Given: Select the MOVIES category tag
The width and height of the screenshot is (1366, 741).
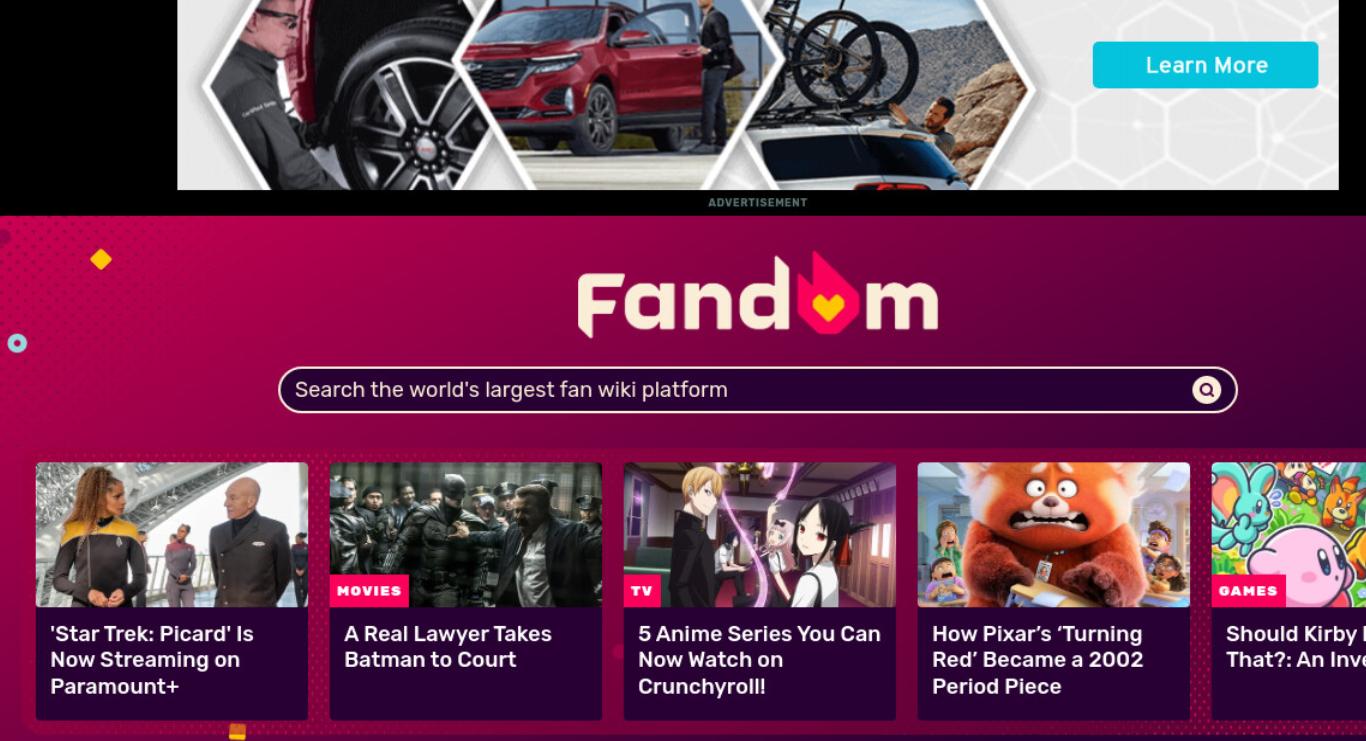Looking at the screenshot, I should click(x=369, y=591).
